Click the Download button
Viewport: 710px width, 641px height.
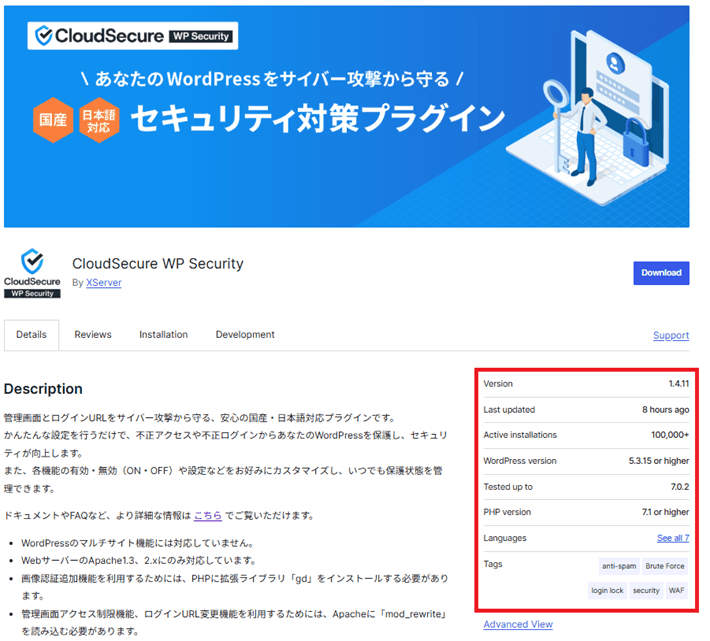661,273
